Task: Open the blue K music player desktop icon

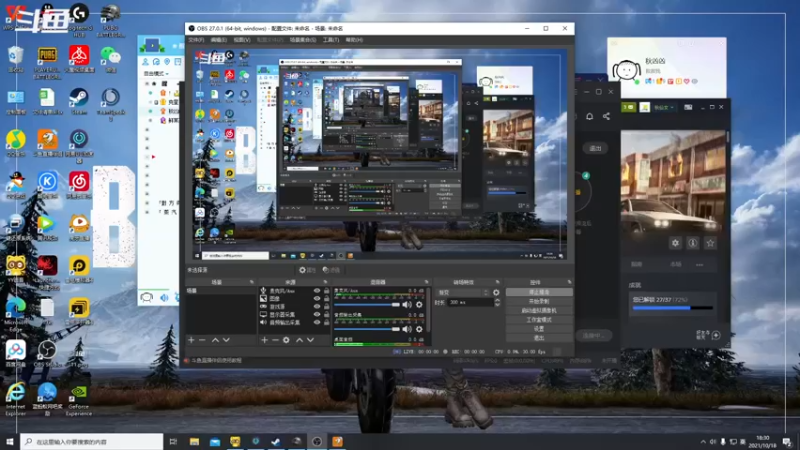Action: coord(47,185)
